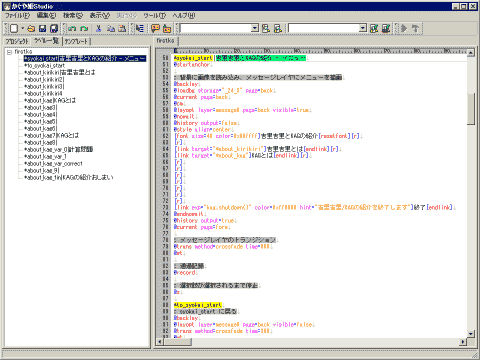
Task: Click the first icon after the second combo box
Action: tap(374, 29)
